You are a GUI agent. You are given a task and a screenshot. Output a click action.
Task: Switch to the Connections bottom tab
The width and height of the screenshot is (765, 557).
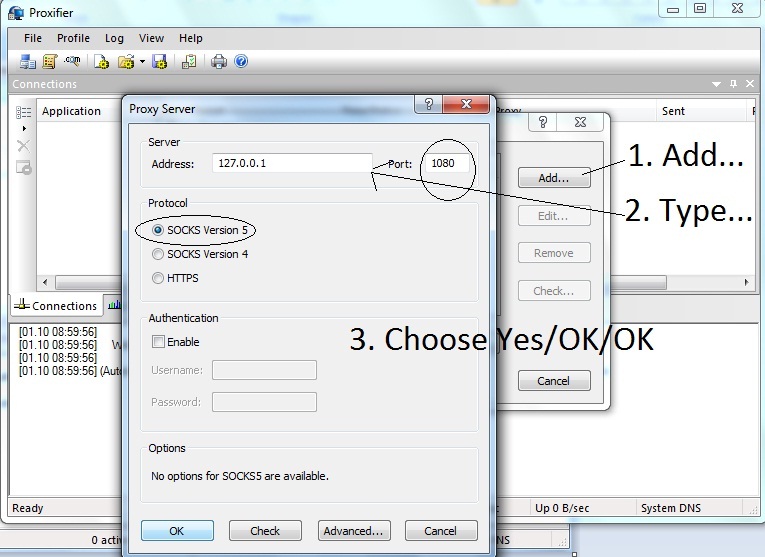[56, 306]
